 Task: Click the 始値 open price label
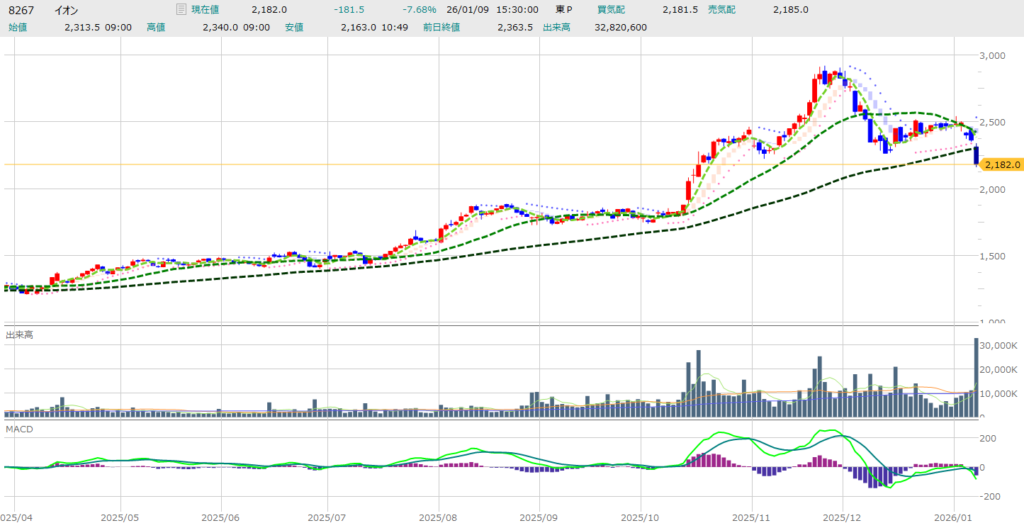tap(18, 27)
